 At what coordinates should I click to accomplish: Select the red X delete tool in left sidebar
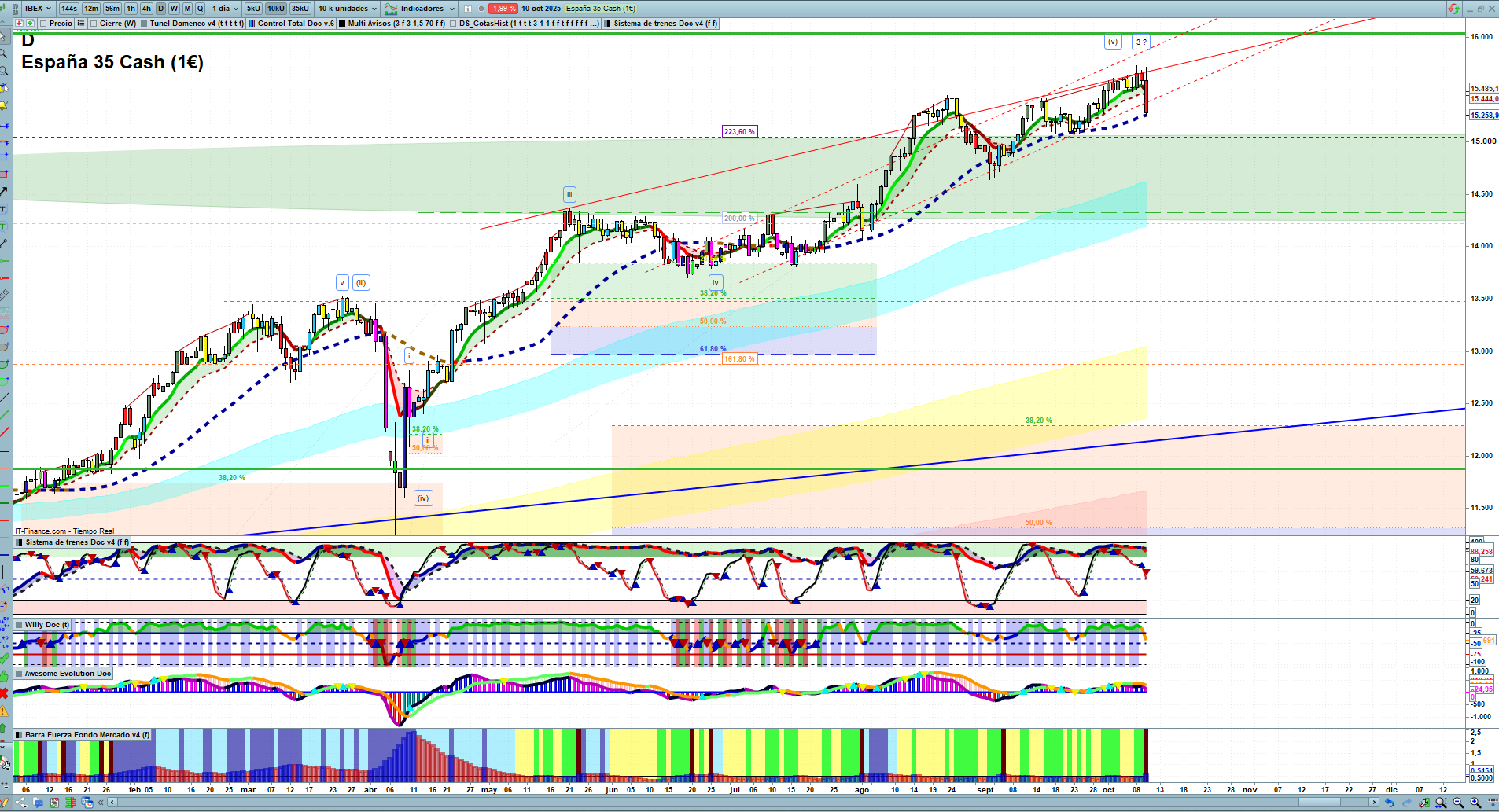click(5, 693)
